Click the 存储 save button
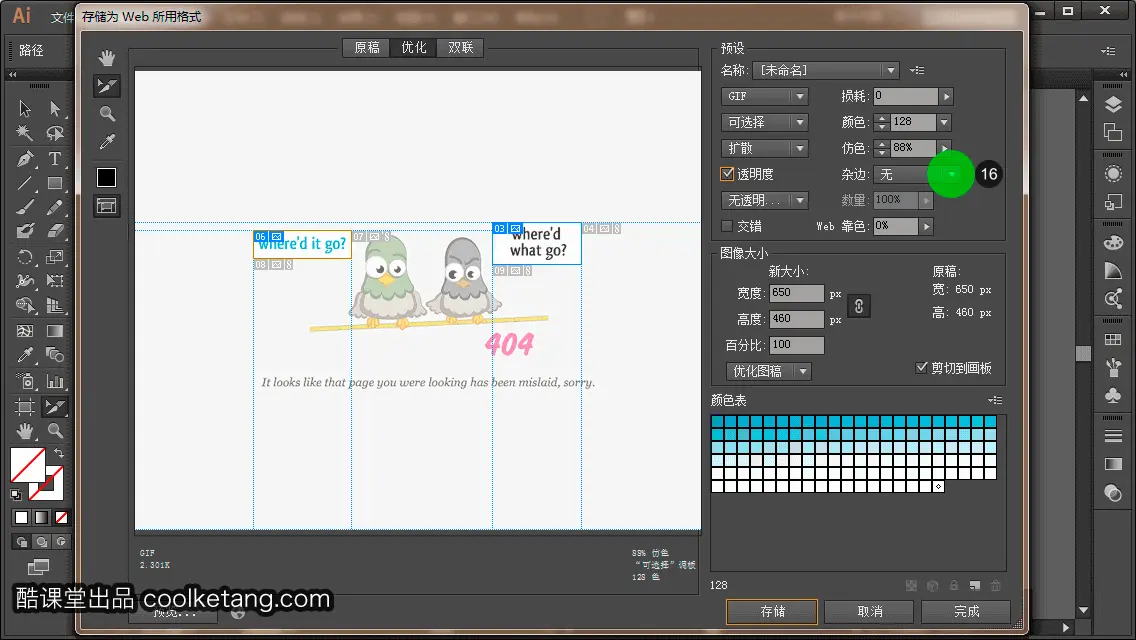Screen dimensions: 1136x640 [x=772, y=612]
